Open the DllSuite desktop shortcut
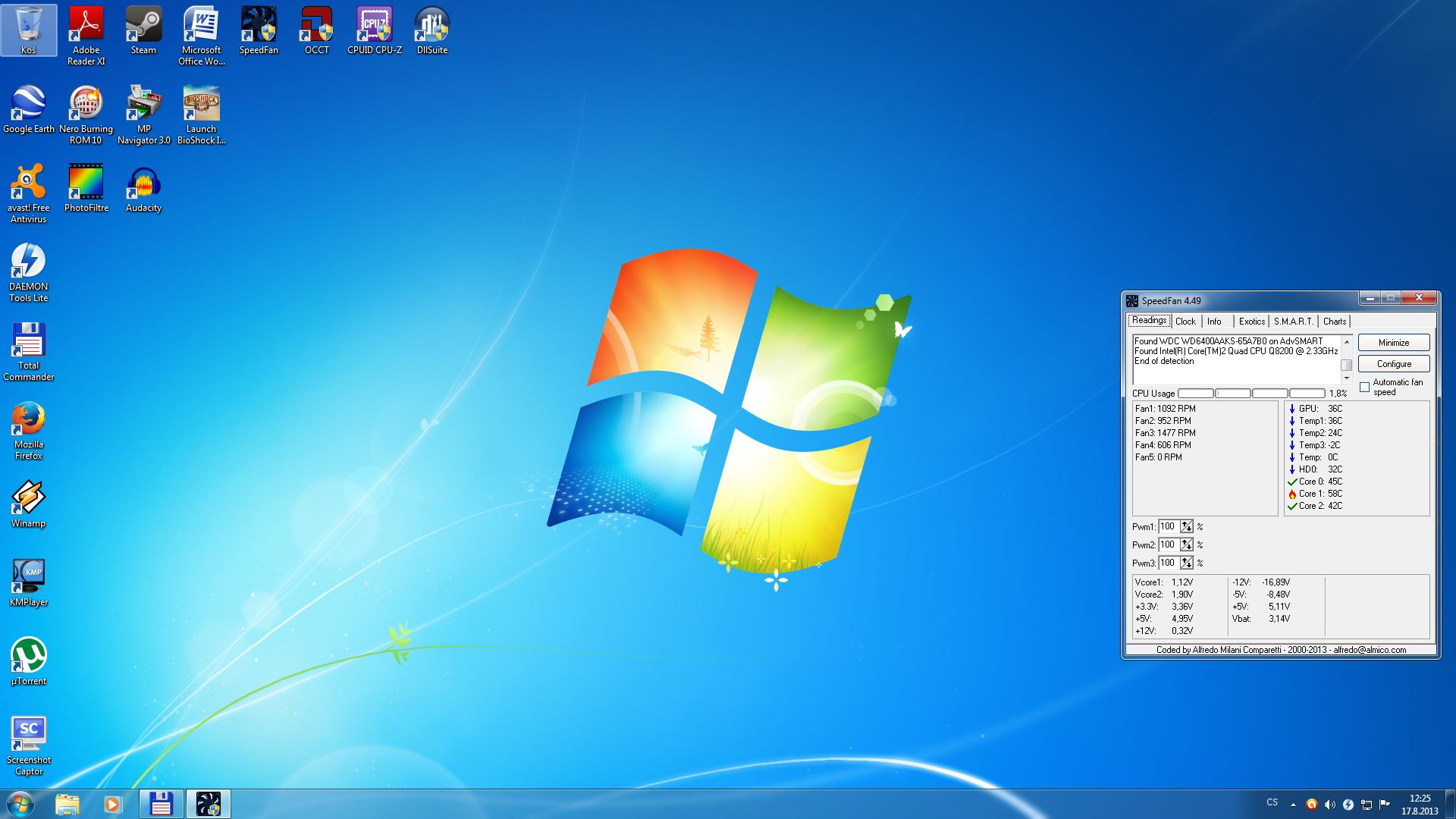Screen dimensions: 1456x819 (x=431, y=30)
